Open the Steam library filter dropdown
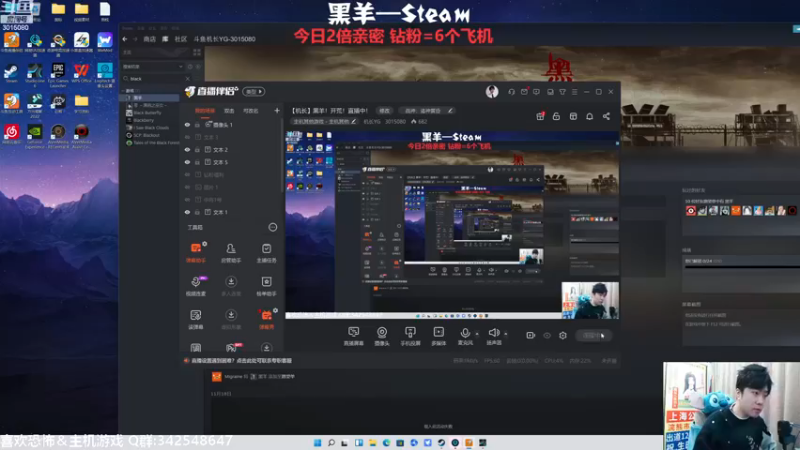The image size is (800, 450). [x=153, y=67]
